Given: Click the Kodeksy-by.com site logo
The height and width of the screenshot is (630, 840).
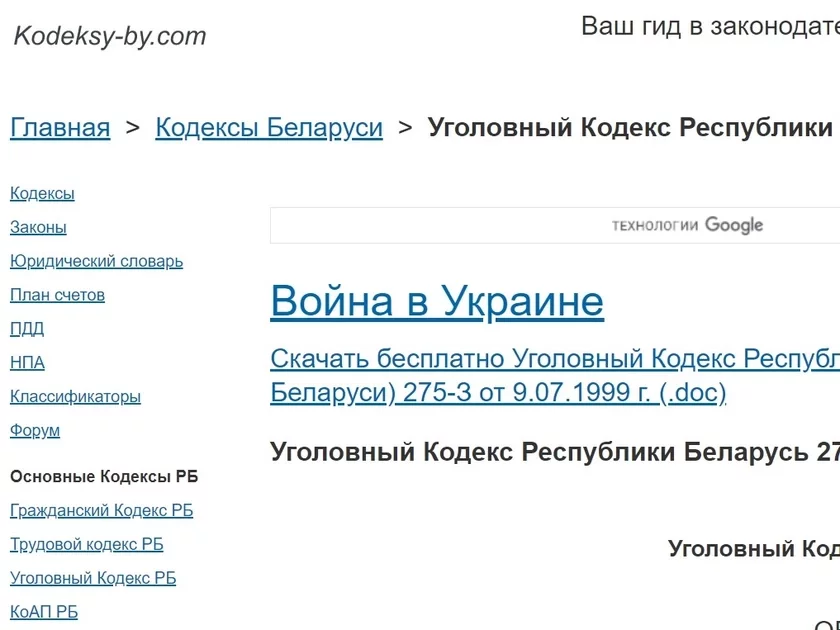Looking at the screenshot, I should pos(110,37).
